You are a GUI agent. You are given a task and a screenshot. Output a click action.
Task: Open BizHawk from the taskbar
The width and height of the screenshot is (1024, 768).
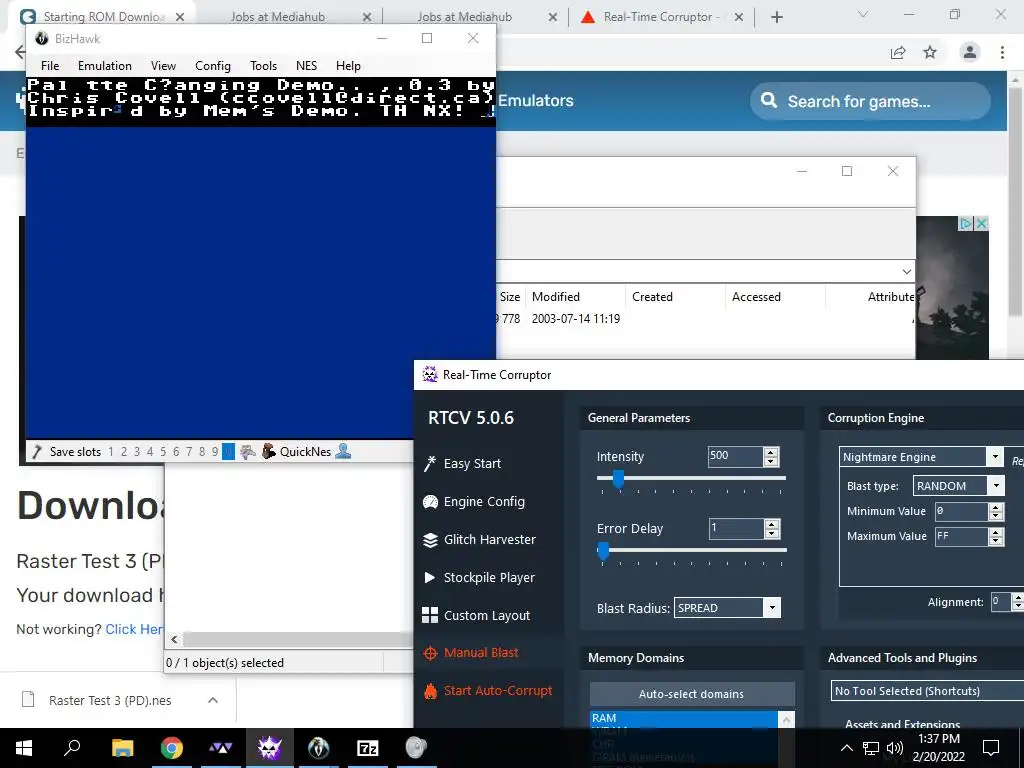pyautogui.click(x=319, y=748)
